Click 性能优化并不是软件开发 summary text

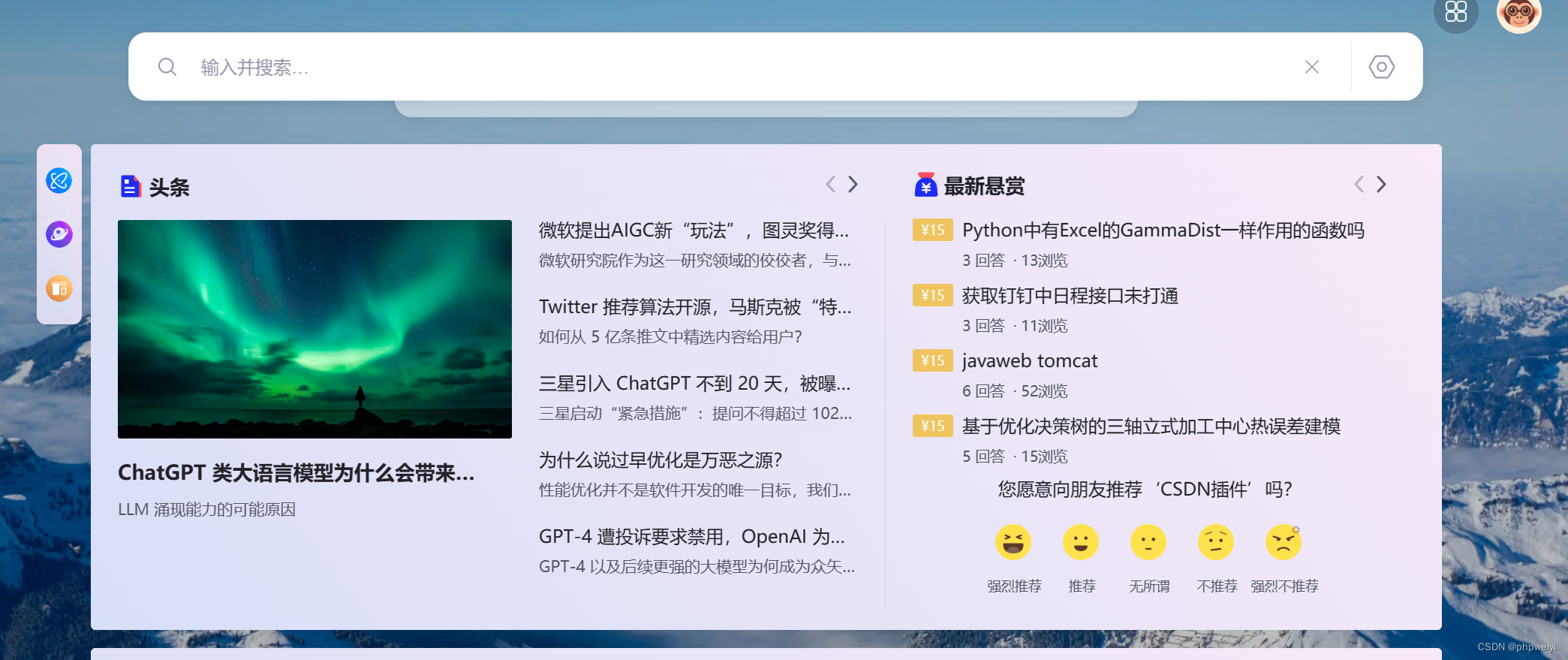pos(695,490)
